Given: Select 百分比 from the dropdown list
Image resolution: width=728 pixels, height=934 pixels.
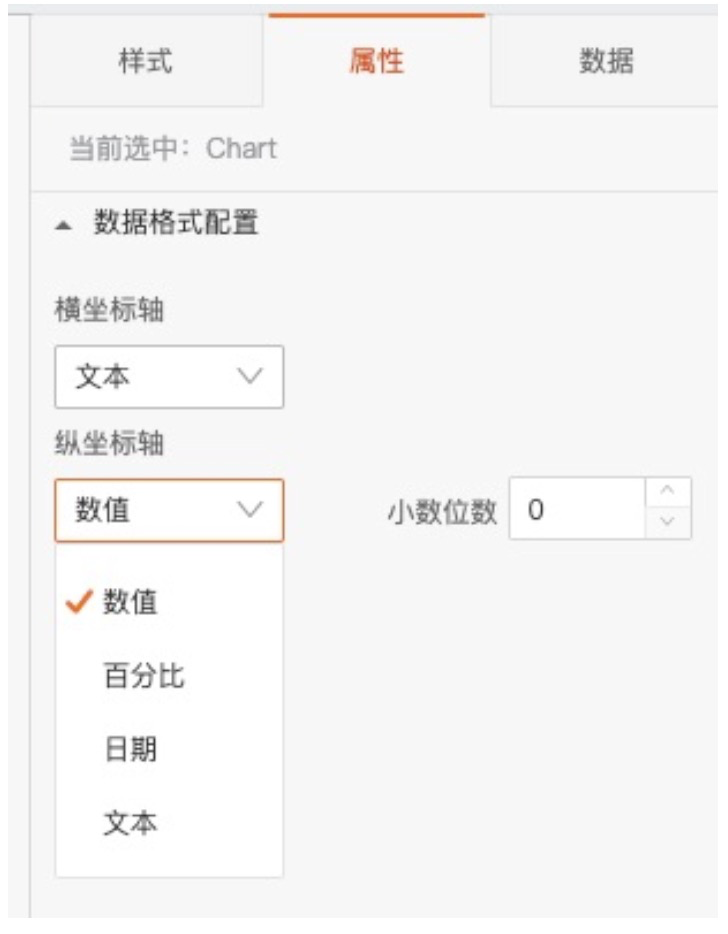Looking at the screenshot, I should (x=144, y=676).
